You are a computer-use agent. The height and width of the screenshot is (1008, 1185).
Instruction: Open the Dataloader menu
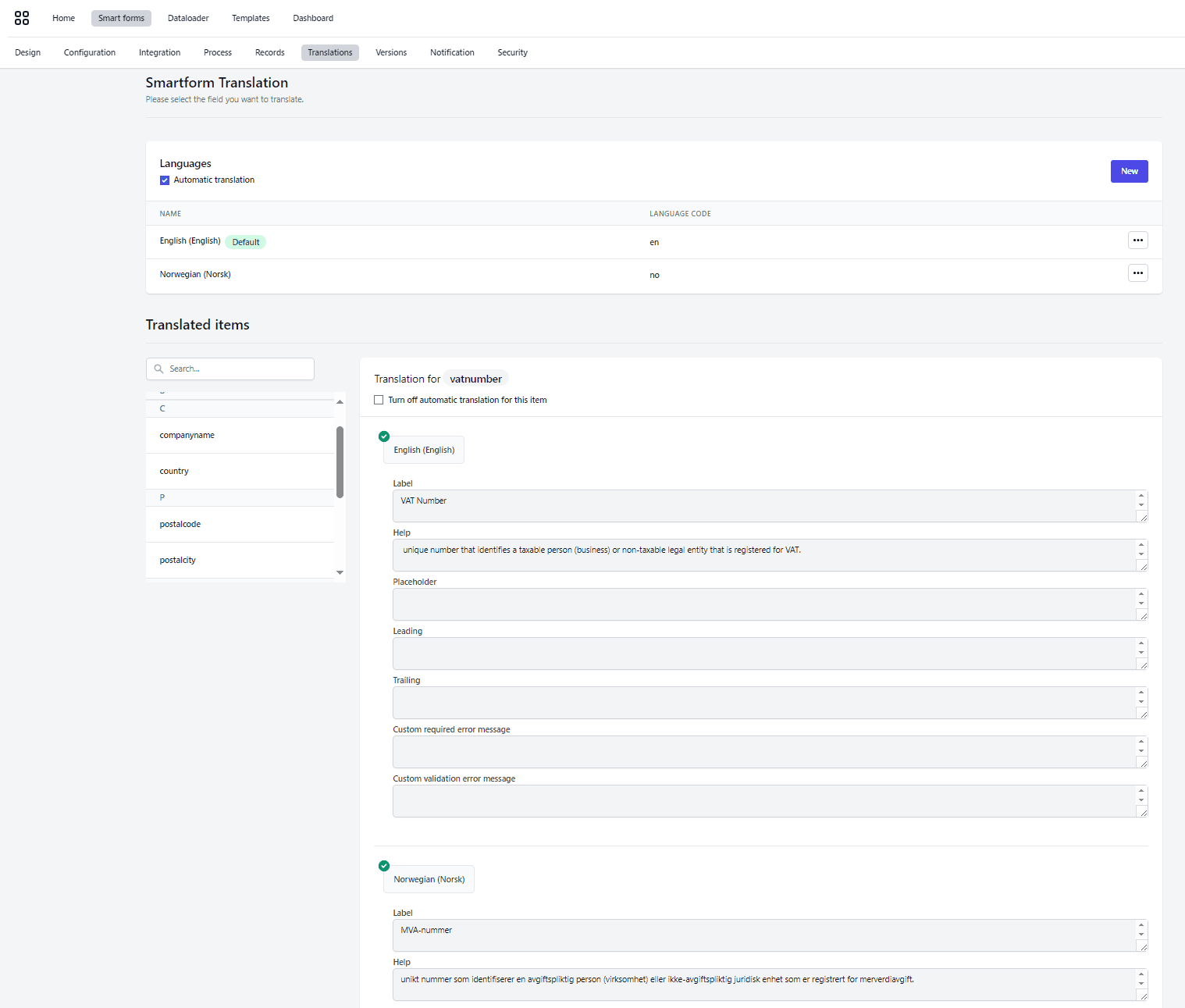188,18
